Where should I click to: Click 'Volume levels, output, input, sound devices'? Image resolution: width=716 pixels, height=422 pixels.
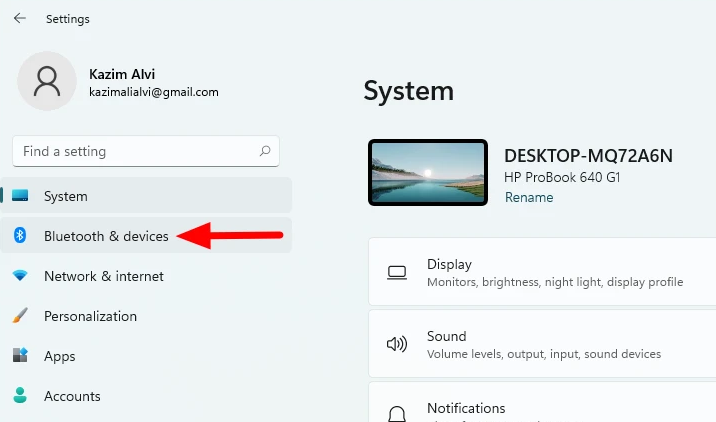[x=544, y=354]
